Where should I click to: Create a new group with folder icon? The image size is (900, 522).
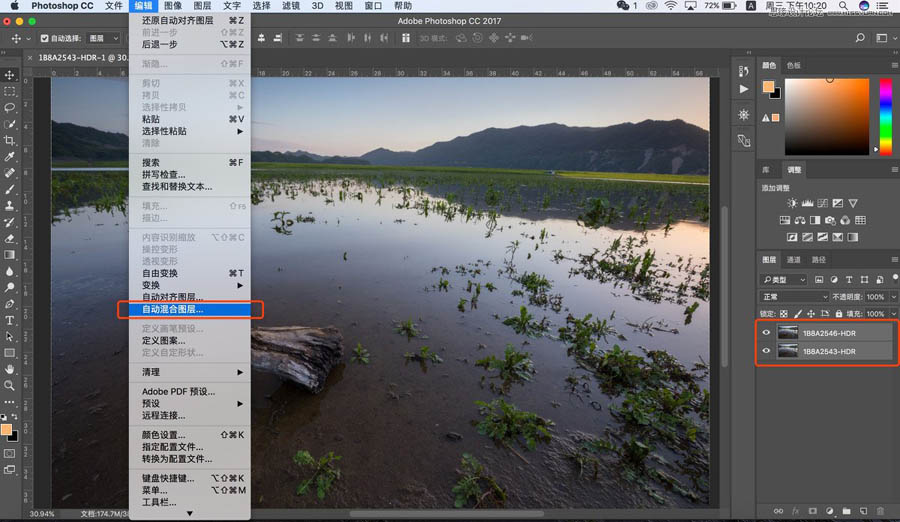(x=847, y=511)
